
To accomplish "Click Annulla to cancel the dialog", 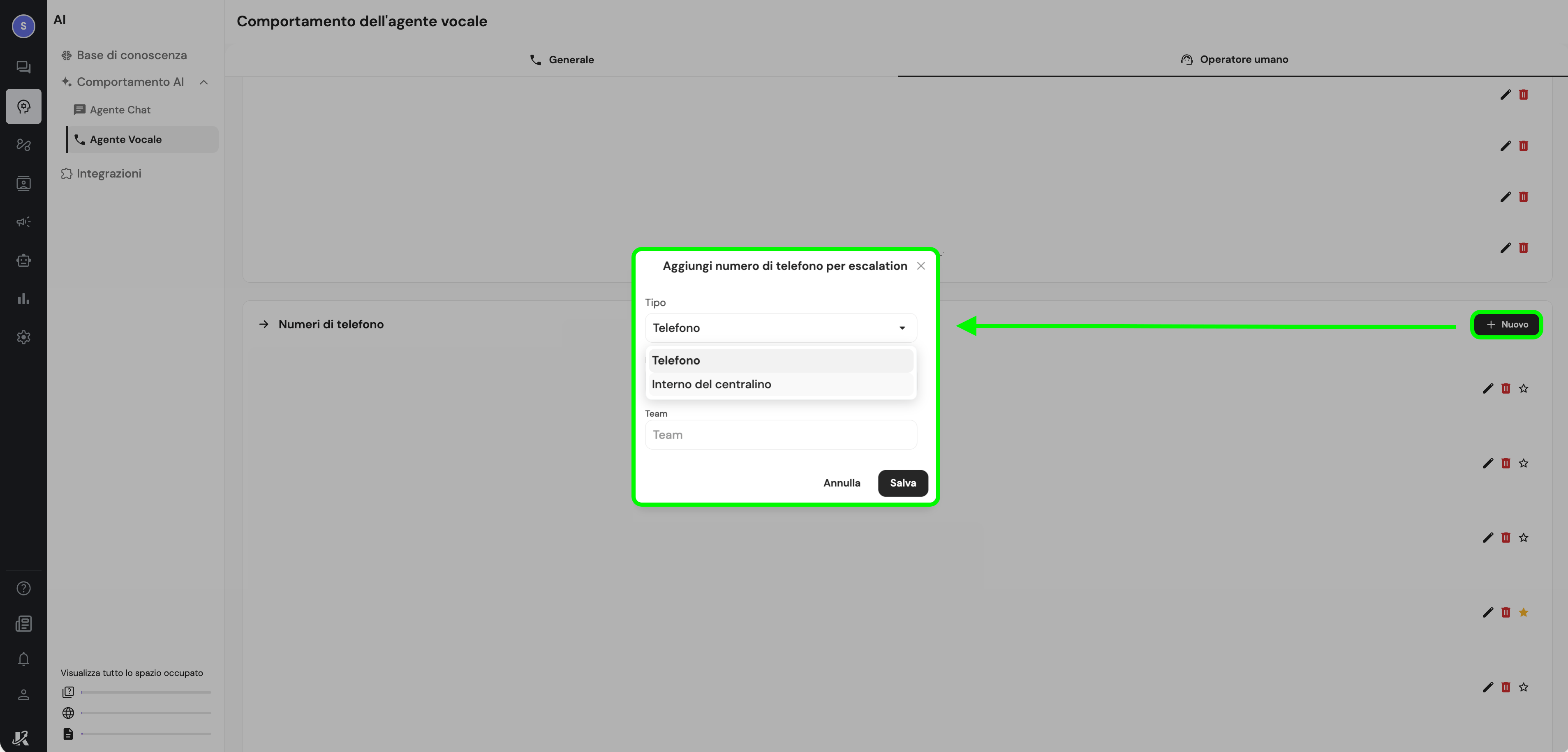I will coord(842,483).
